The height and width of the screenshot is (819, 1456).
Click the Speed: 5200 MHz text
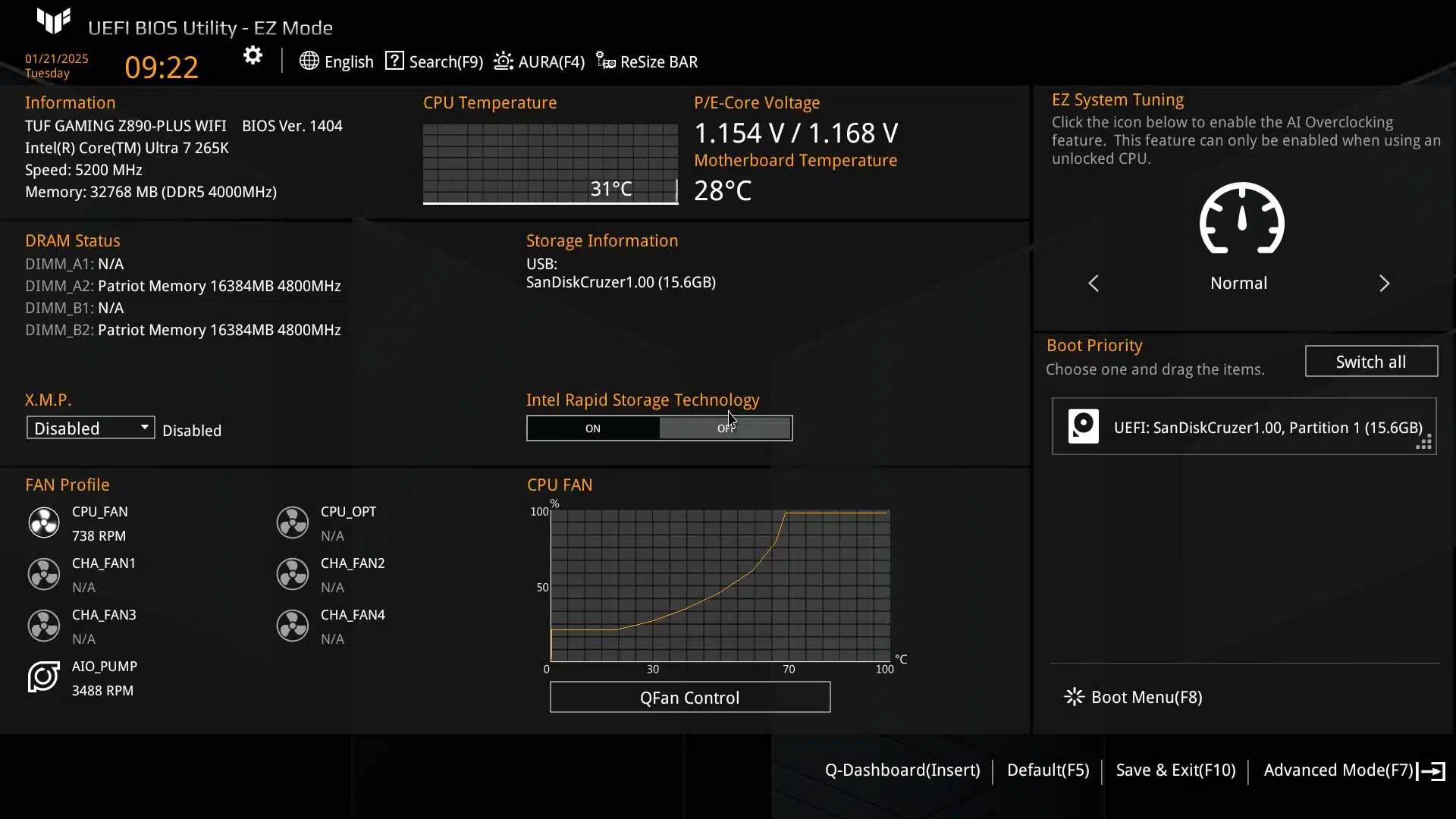pyautogui.click(x=83, y=170)
